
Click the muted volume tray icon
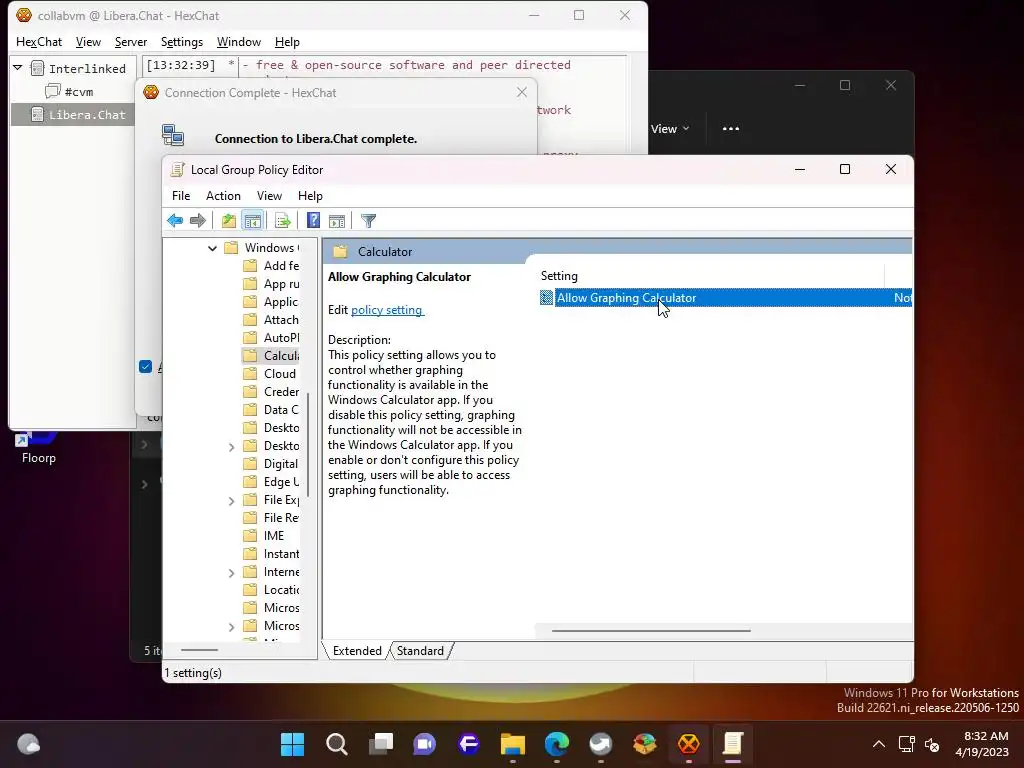tap(932, 744)
